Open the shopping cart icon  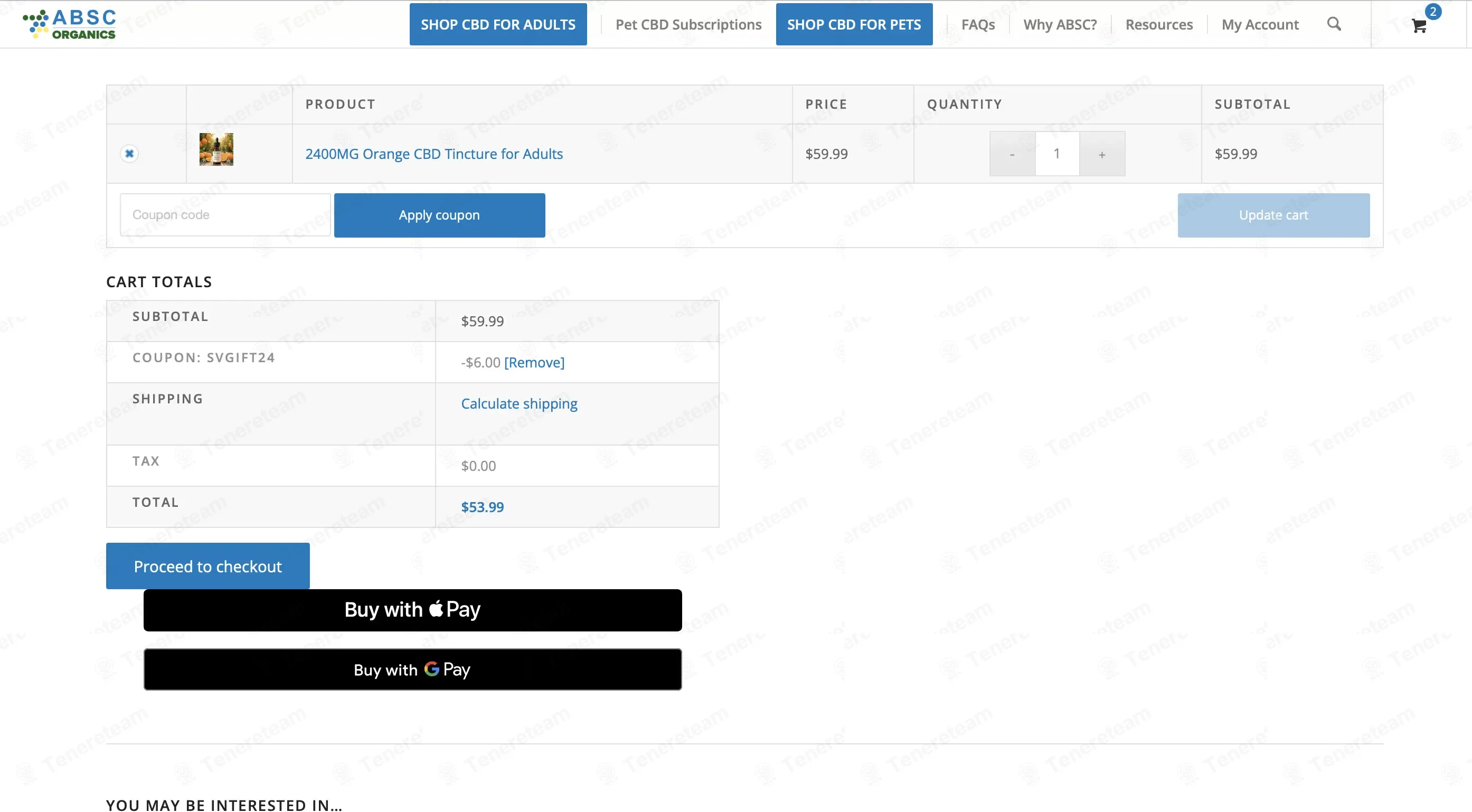(1419, 26)
